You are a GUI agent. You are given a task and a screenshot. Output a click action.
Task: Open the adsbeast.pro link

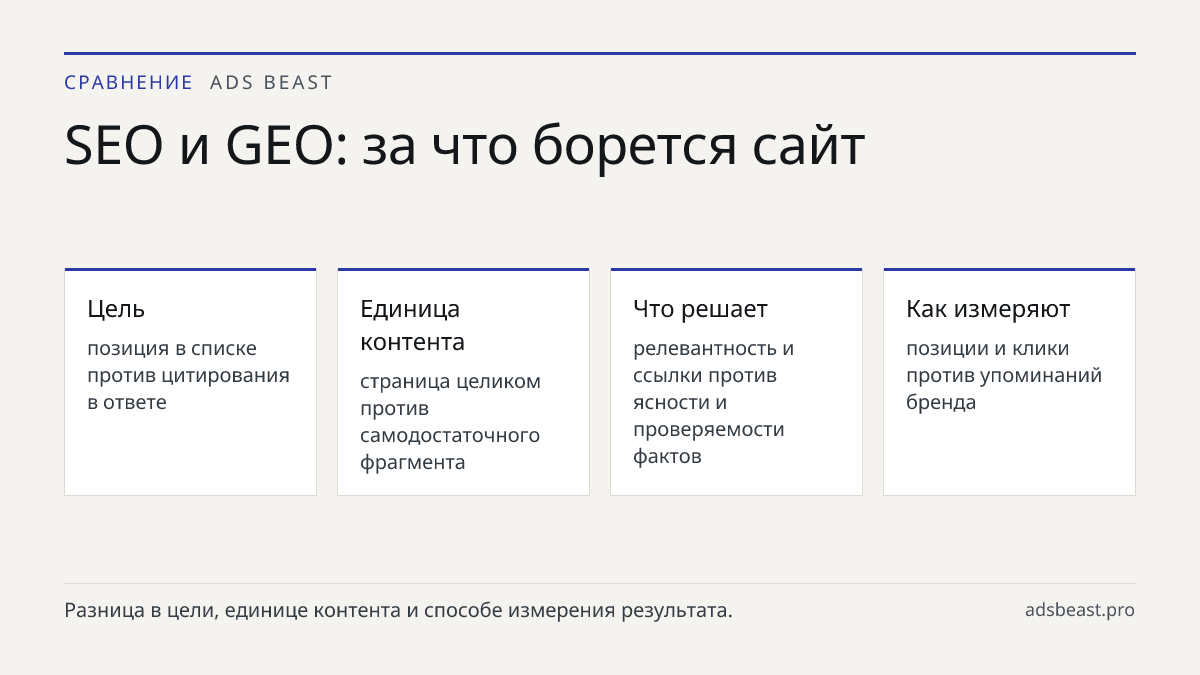[1080, 610]
